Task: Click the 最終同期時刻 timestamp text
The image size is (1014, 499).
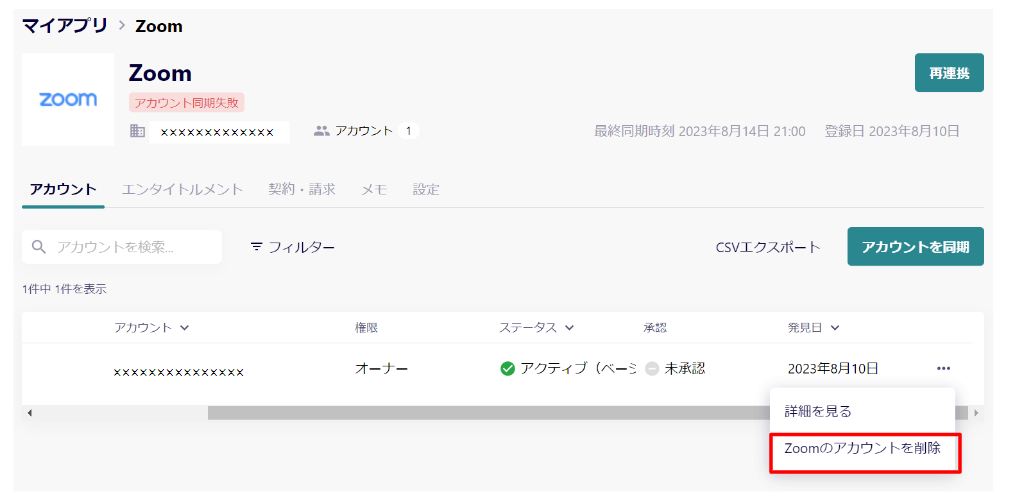Action: (700, 131)
